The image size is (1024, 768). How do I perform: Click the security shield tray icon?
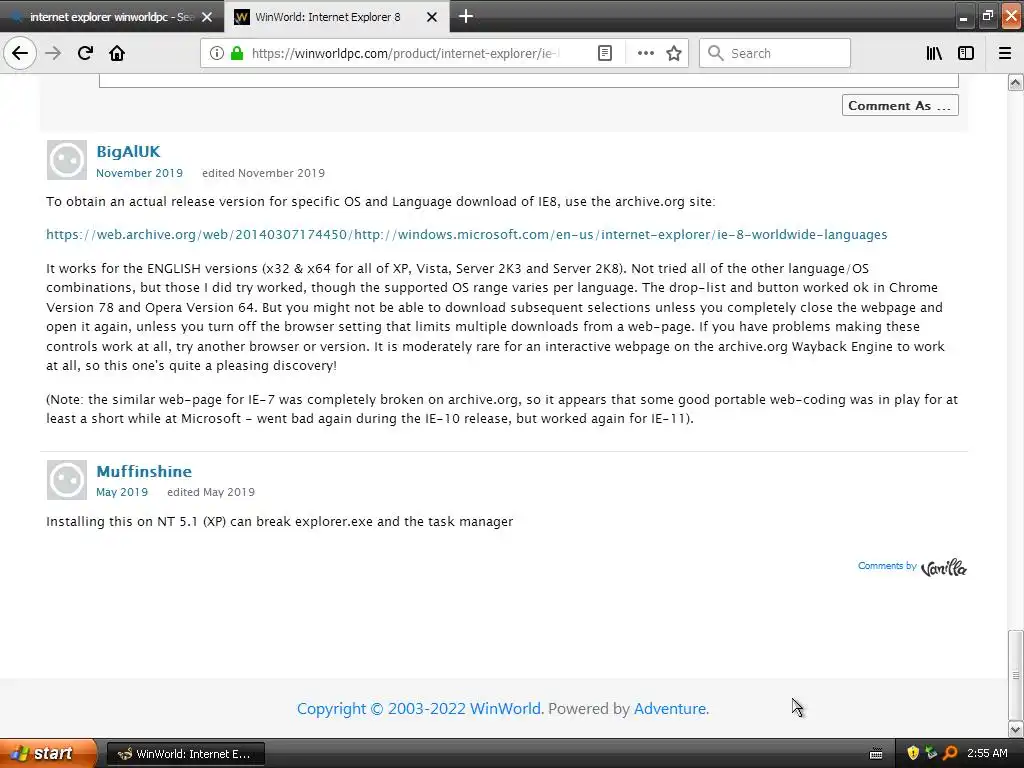pos(913,753)
